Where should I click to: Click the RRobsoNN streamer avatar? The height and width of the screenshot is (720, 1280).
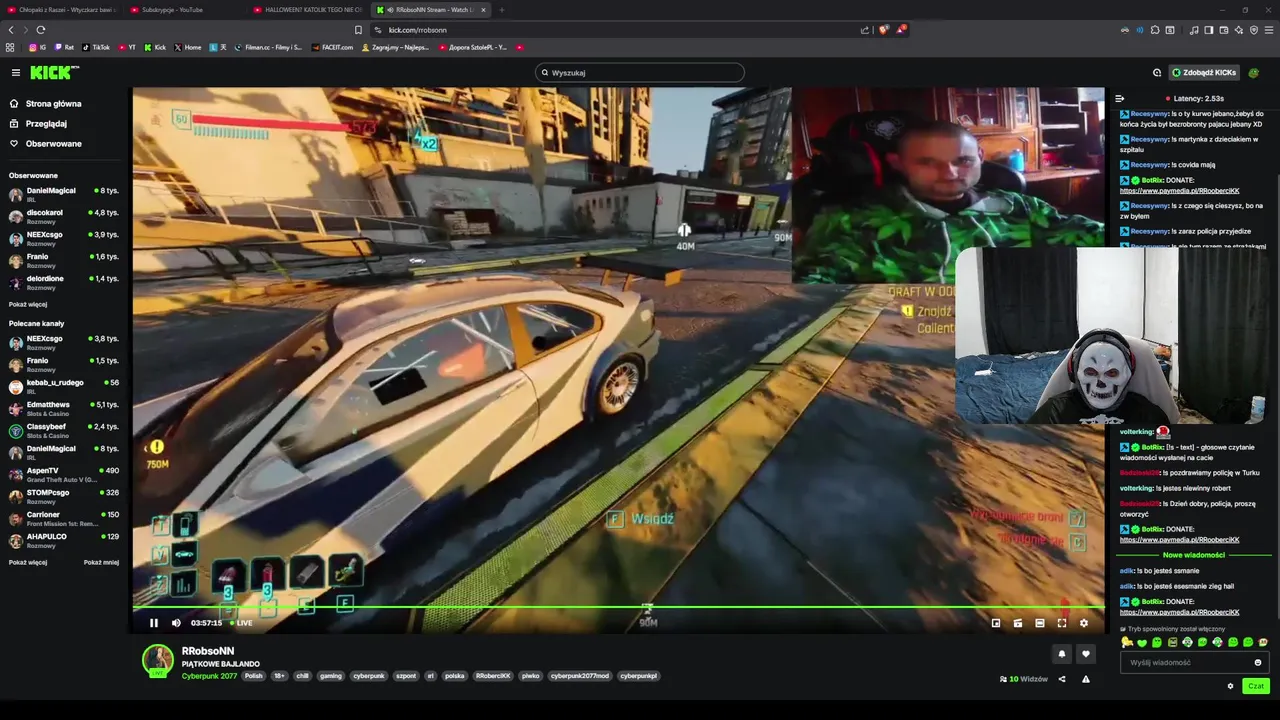point(158,660)
